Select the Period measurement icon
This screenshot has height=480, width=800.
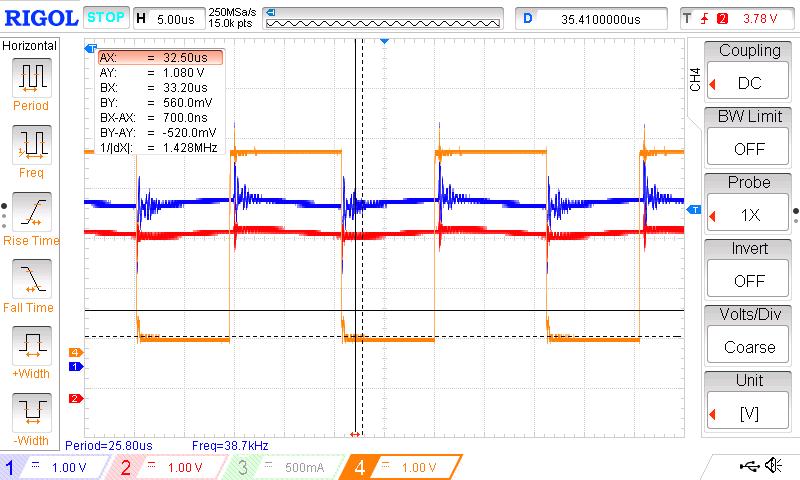point(32,78)
